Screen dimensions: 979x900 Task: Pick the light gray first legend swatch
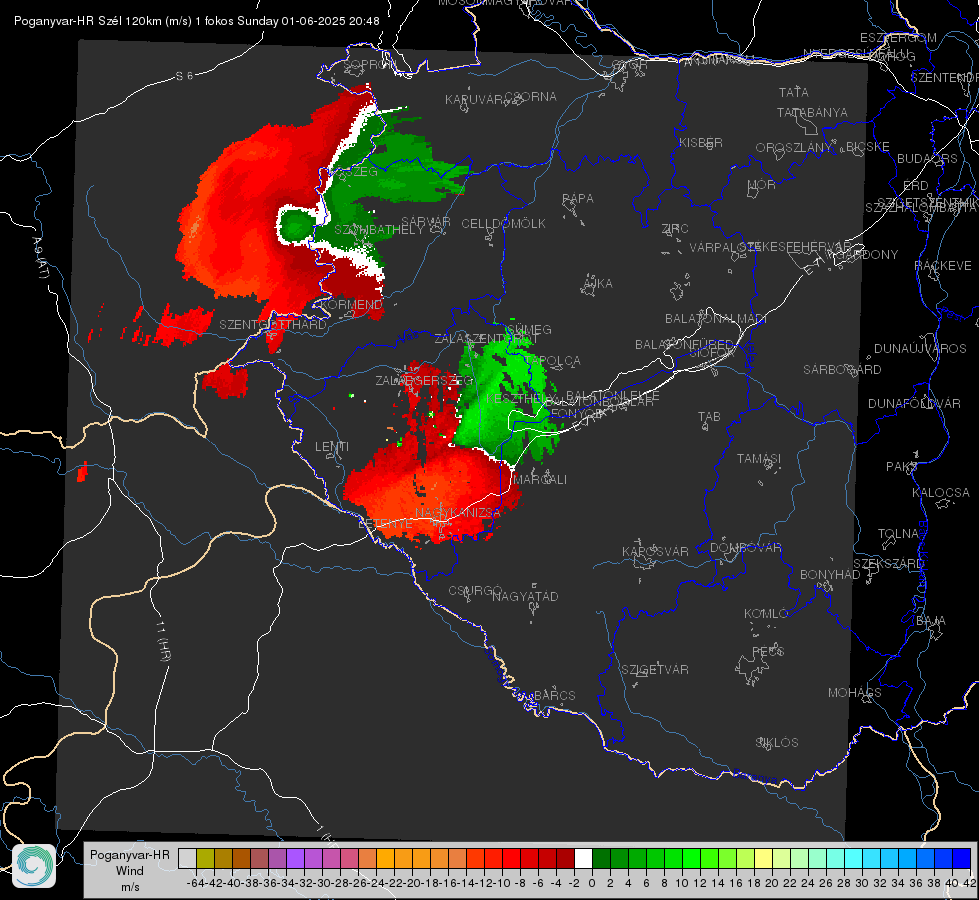(187, 859)
